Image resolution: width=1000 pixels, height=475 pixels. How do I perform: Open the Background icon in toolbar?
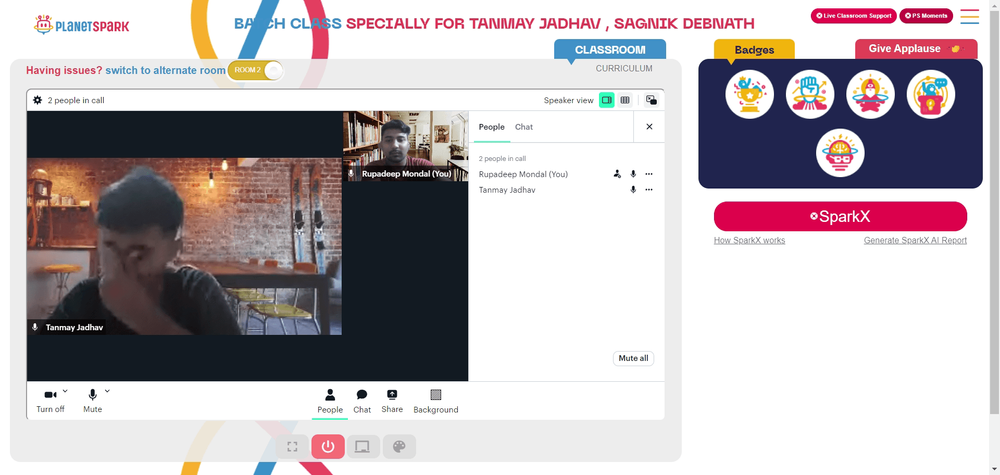tap(436, 401)
